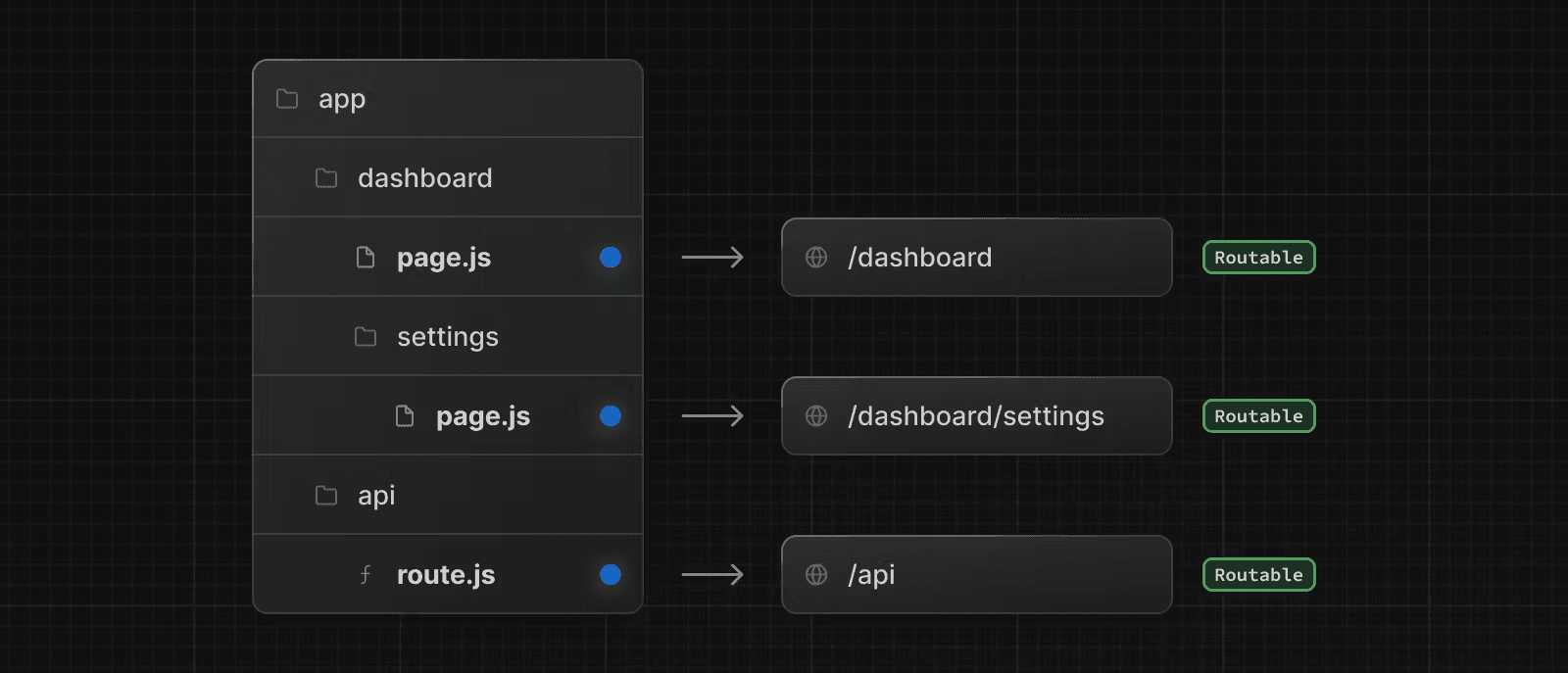This screenshot has width=1568, height=673.
Task: Click the api folder icon
Action: pyautogui.click(x=326, y=496)
